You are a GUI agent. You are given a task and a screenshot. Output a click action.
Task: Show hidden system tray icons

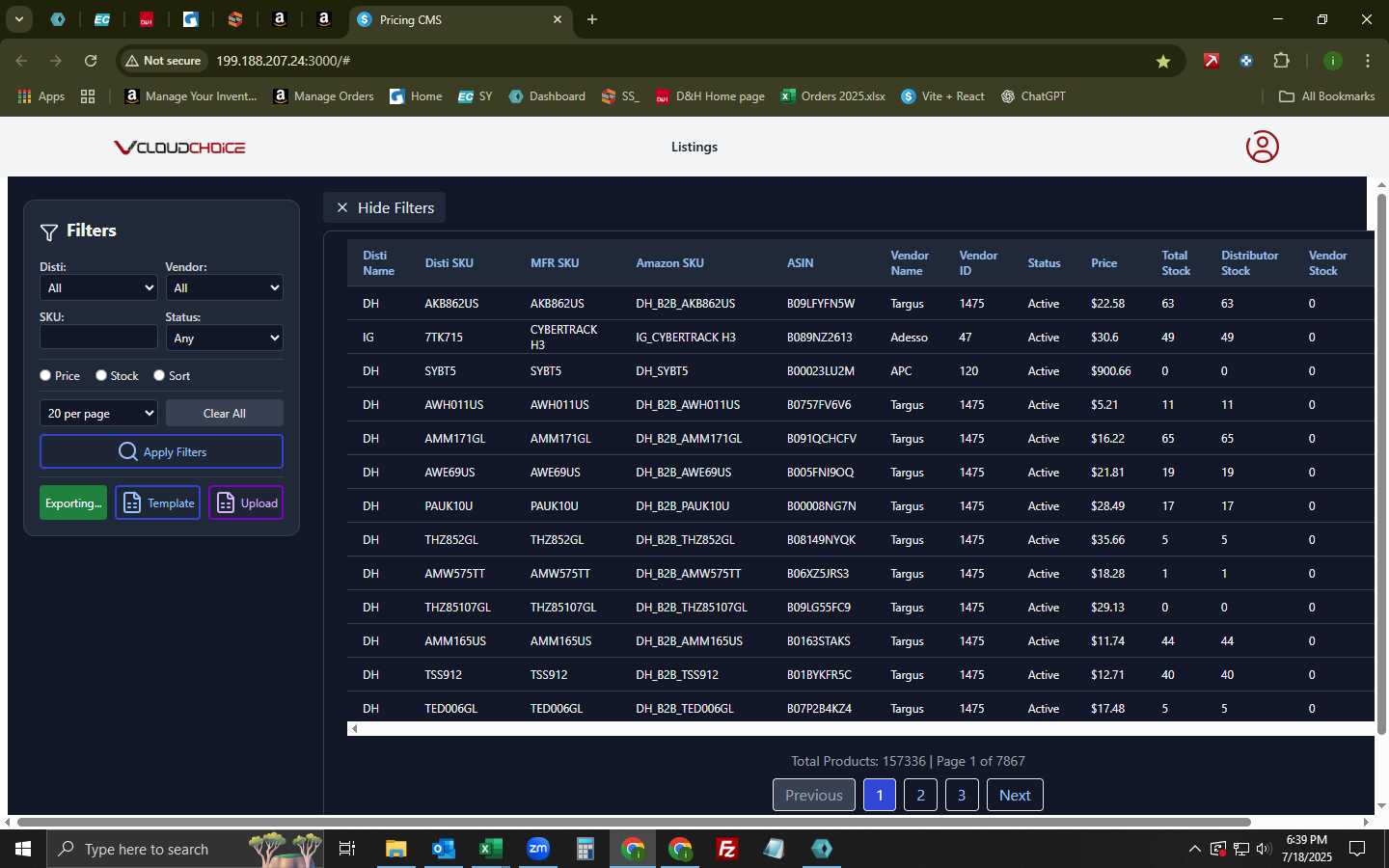[x=1195, y=849]
